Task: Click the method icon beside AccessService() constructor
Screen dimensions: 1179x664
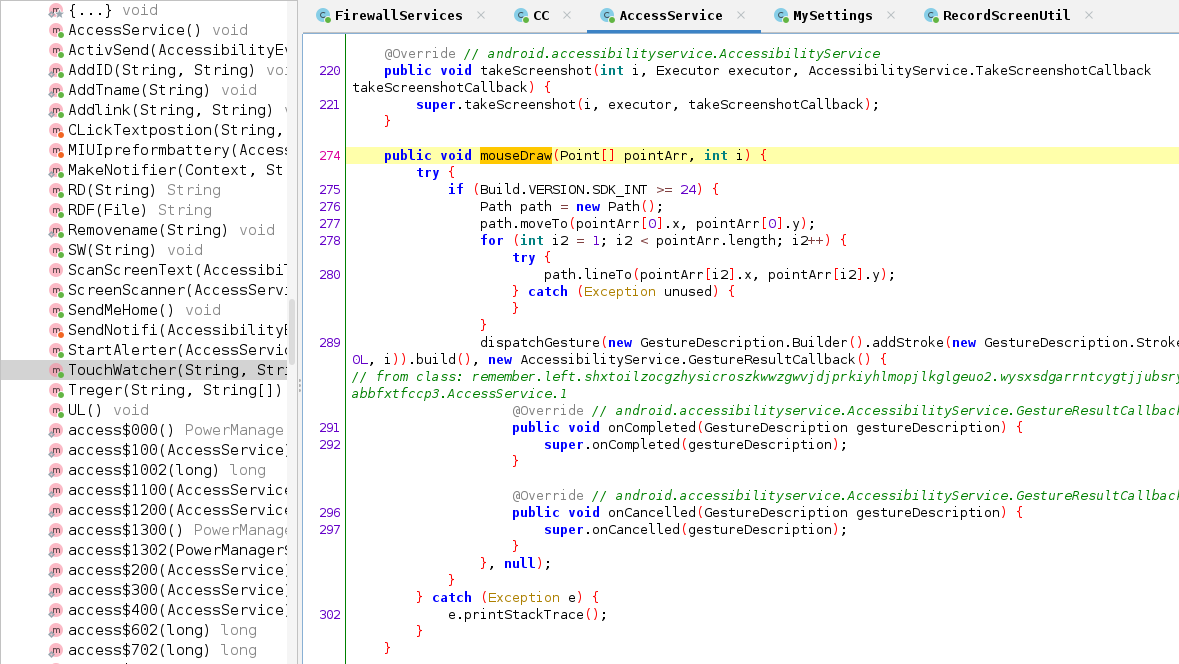Action: (56, 31)
